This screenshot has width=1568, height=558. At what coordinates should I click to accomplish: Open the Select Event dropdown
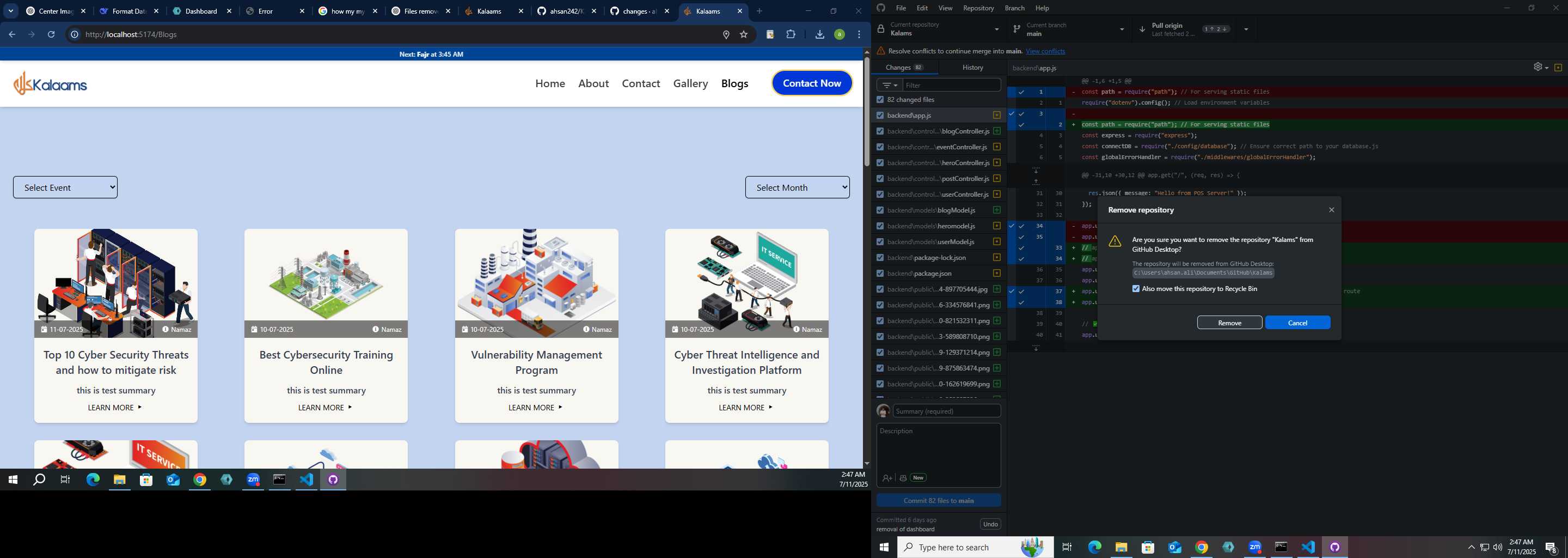tap(65, 187)
